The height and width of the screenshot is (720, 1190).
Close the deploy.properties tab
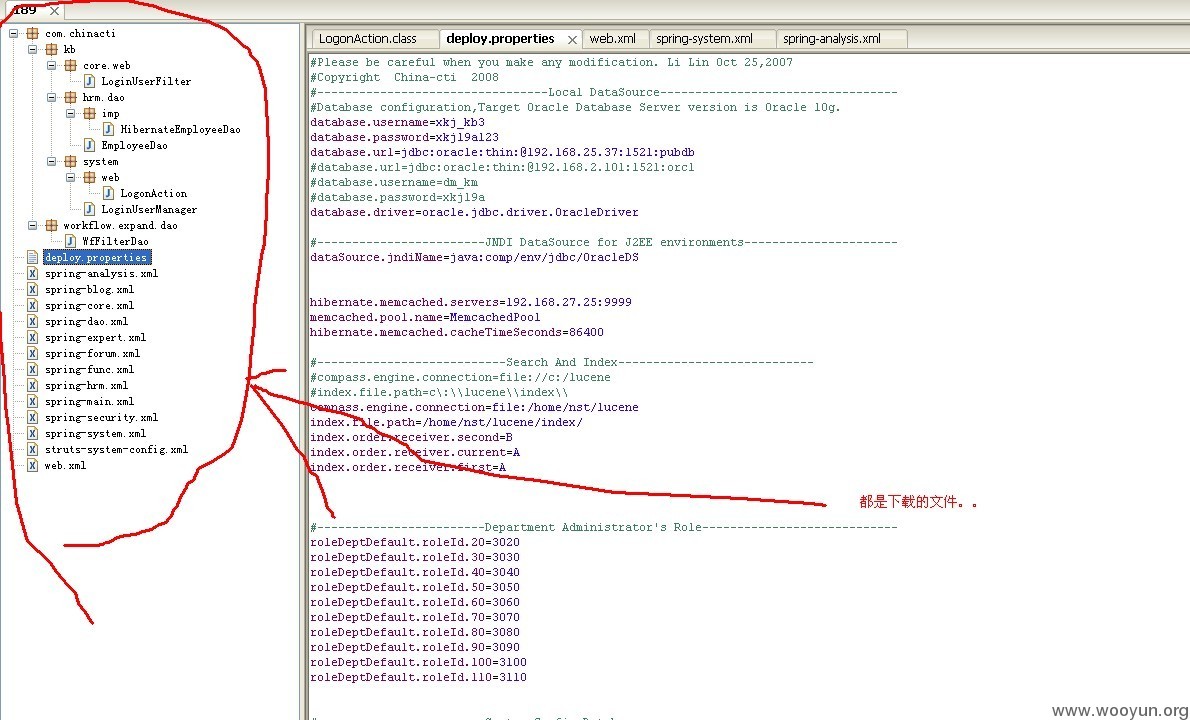point(572,39)
